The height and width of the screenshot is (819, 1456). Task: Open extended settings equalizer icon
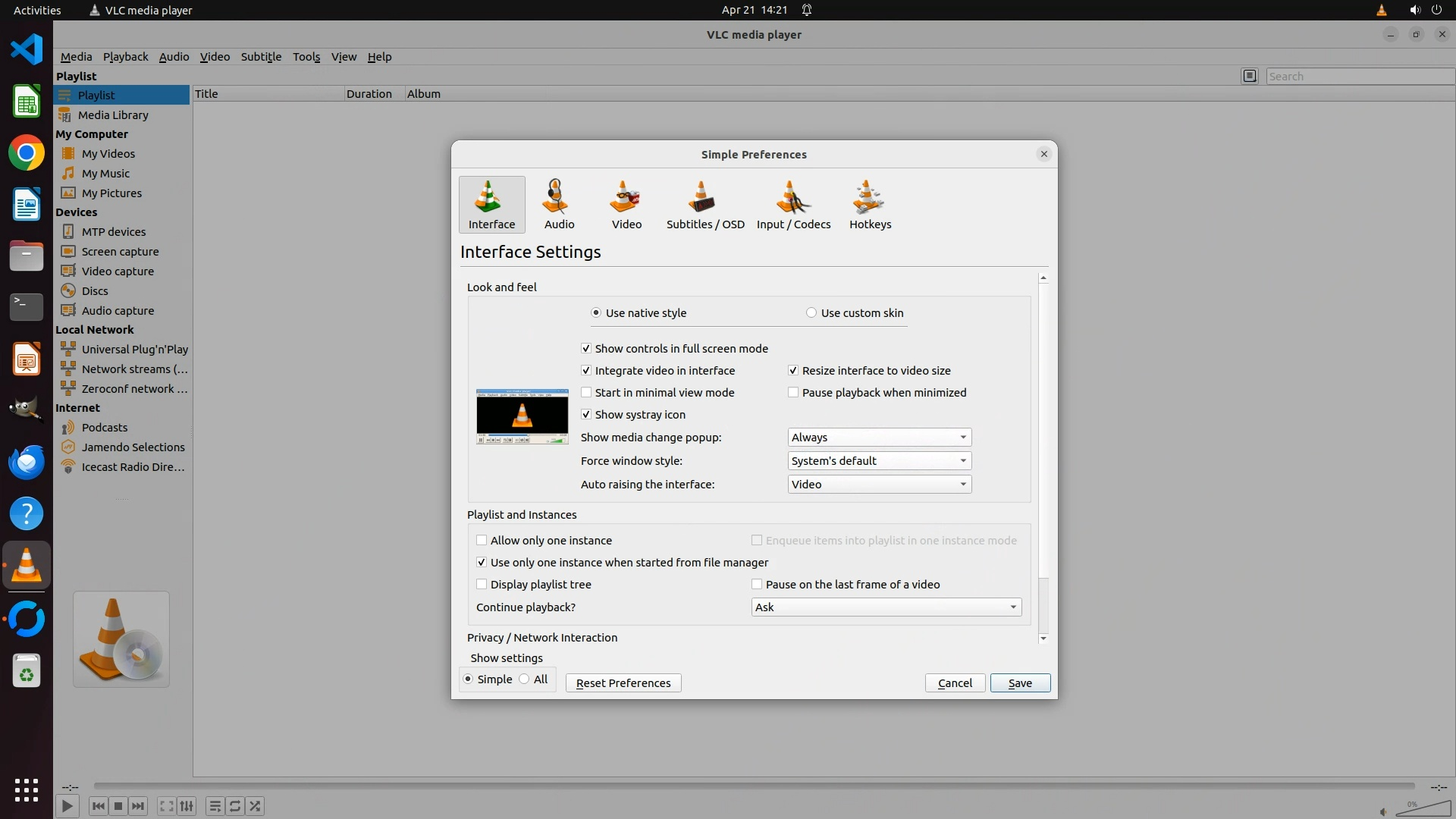pos(187,806)
